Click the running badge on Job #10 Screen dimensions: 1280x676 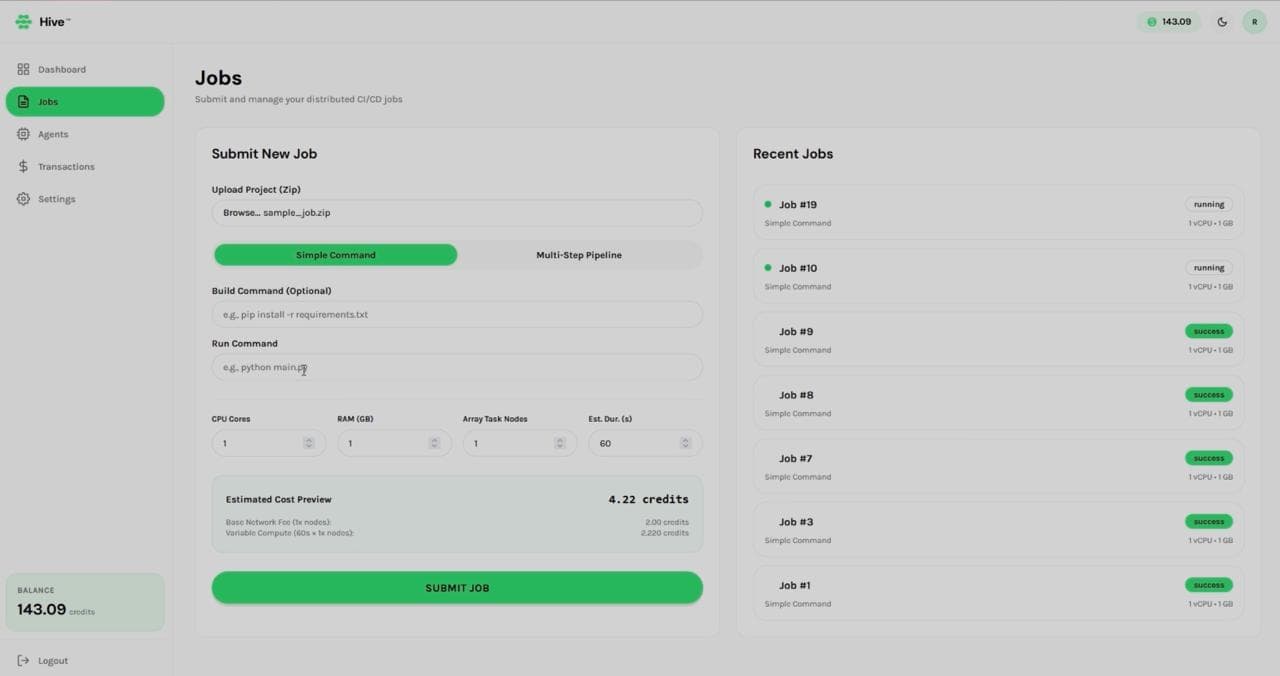pyautogui.click(x=1208, y=268)
